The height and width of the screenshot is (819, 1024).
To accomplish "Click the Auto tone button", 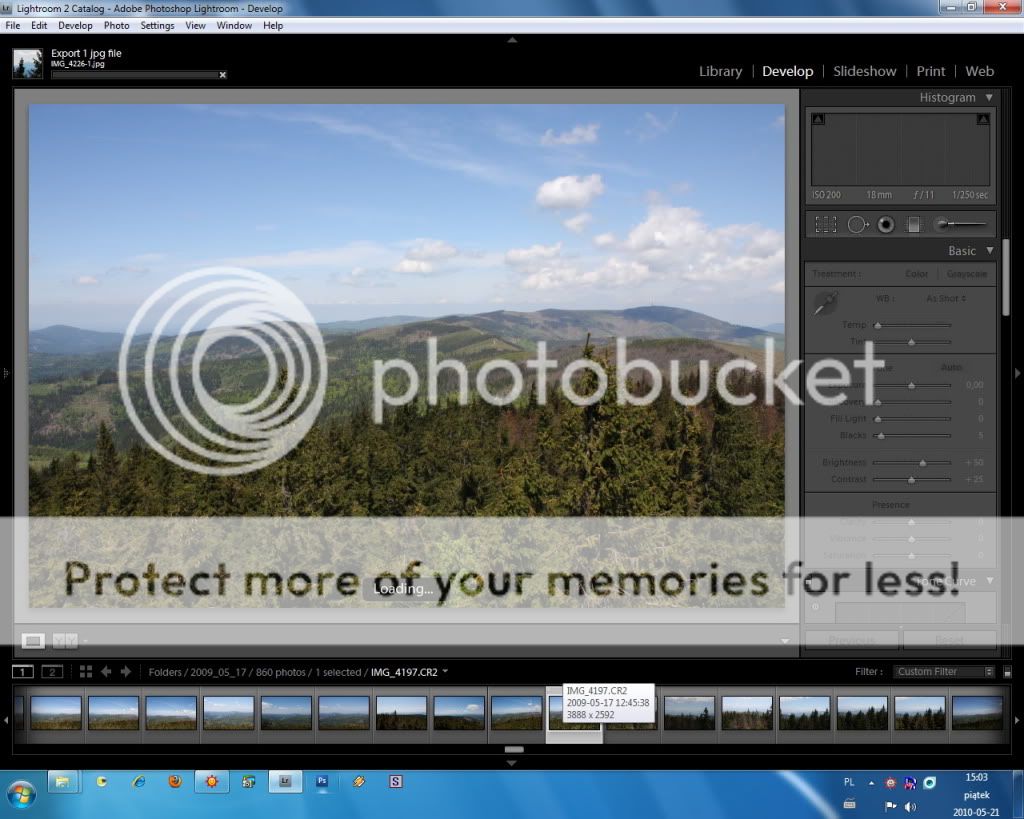I will (952, 368).
